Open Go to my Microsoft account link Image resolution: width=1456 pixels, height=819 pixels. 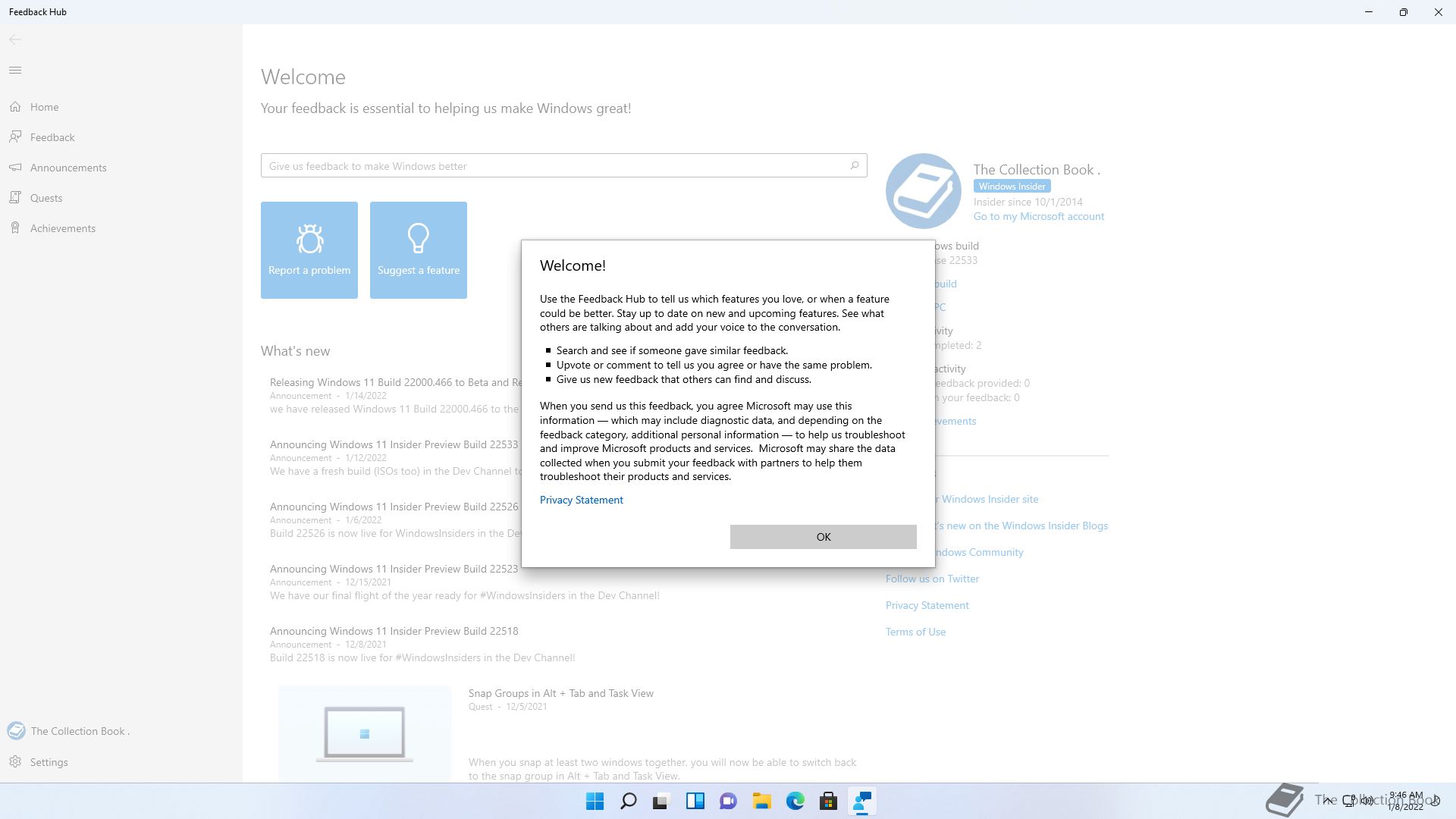click(x=1038, y=216)
